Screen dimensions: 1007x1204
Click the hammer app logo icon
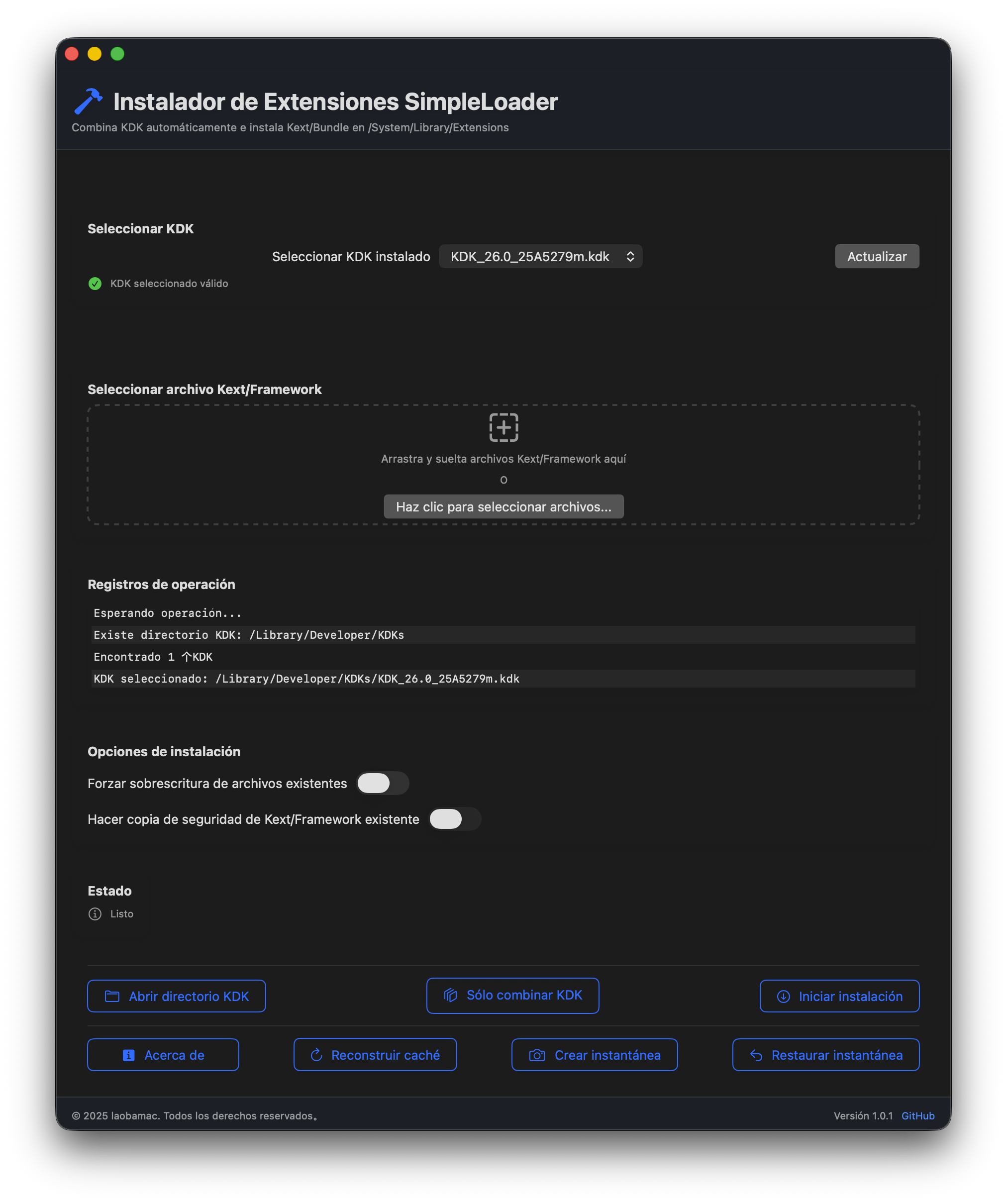(89, 101)
